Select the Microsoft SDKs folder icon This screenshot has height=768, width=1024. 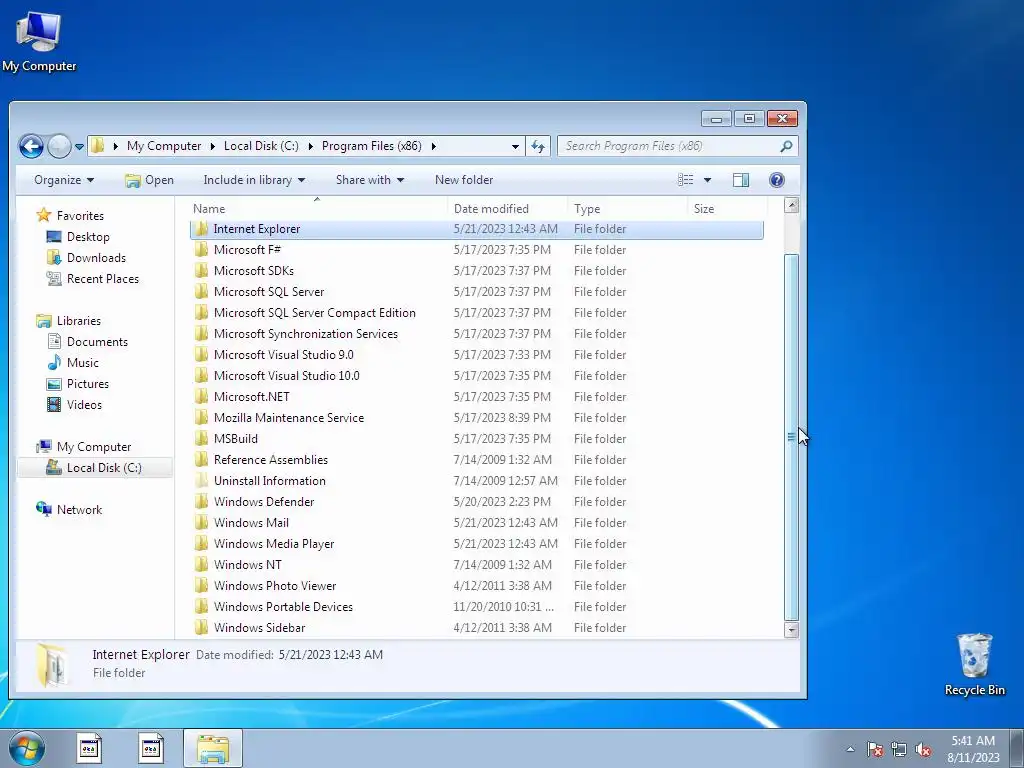(x=202, y=271)
